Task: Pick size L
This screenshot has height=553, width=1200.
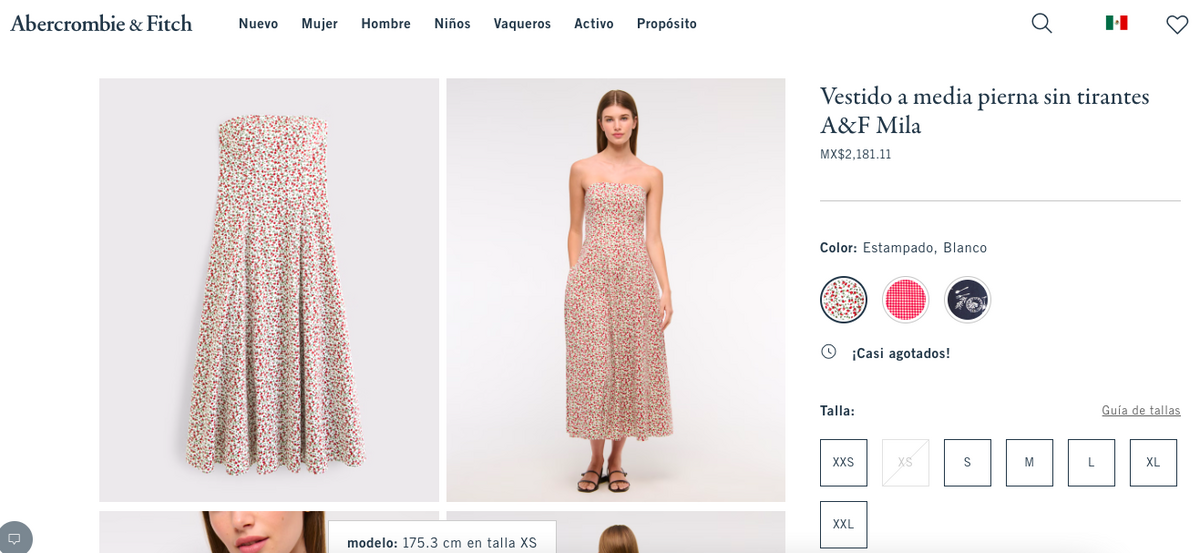Action: 1091,462
